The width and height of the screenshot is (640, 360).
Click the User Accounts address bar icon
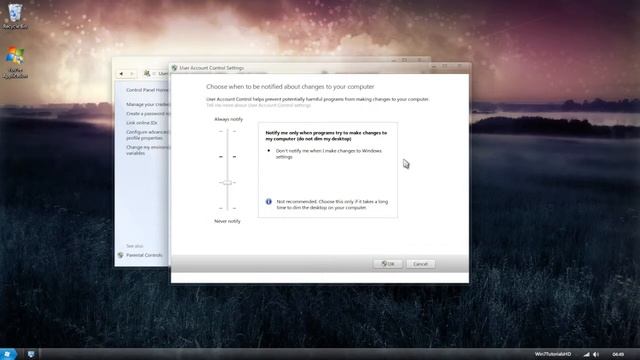click(147, 73)
